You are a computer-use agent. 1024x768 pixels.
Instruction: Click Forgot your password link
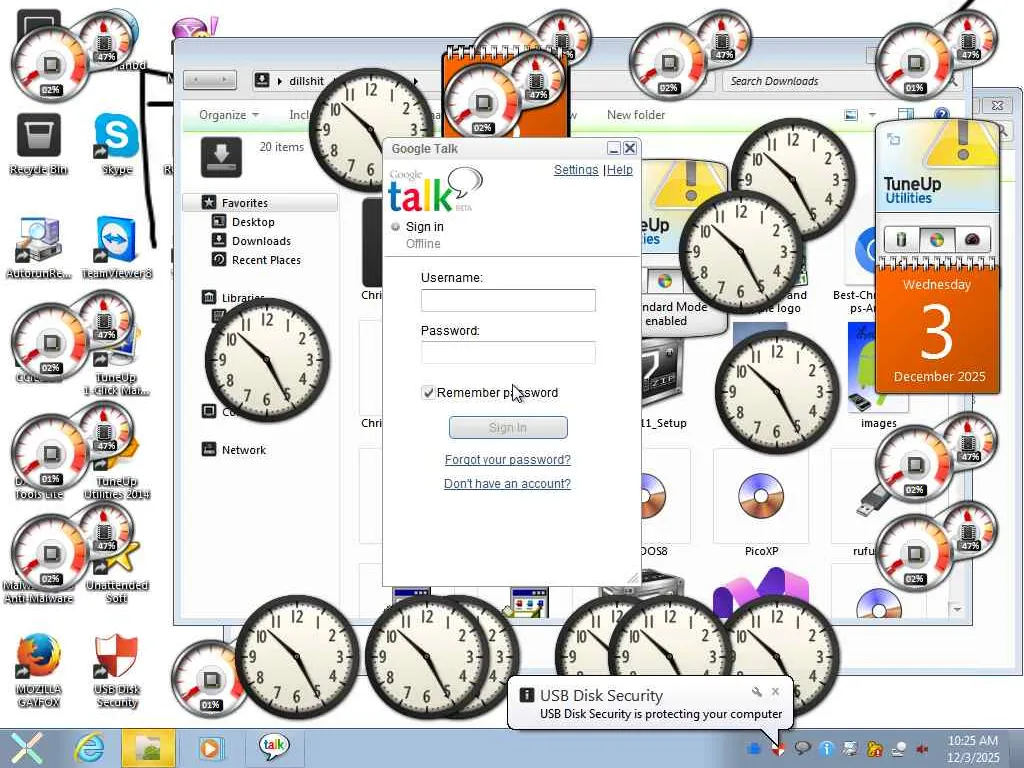click(x=507, y=460)
